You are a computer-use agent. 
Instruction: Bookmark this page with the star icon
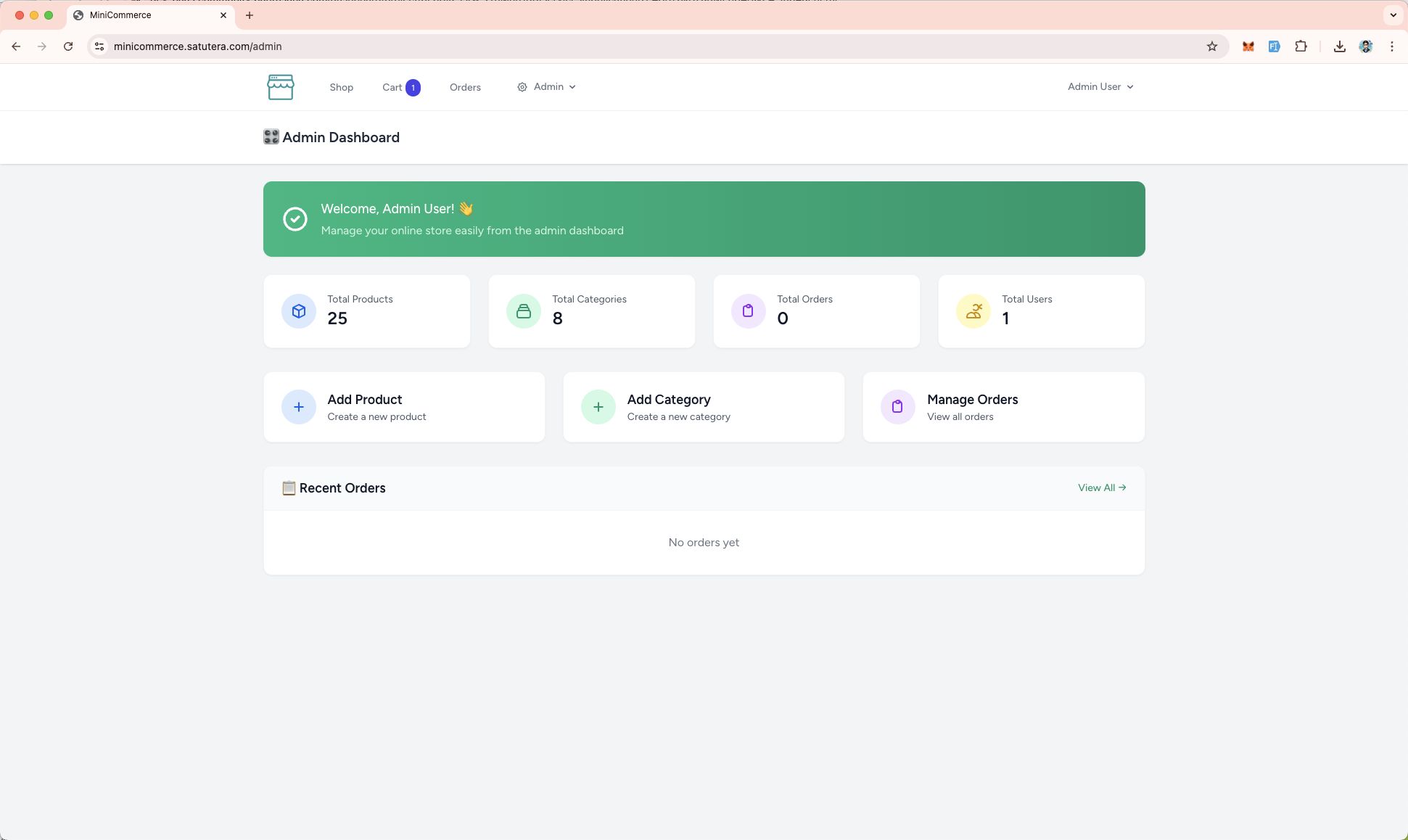(x=1211, y=46)
